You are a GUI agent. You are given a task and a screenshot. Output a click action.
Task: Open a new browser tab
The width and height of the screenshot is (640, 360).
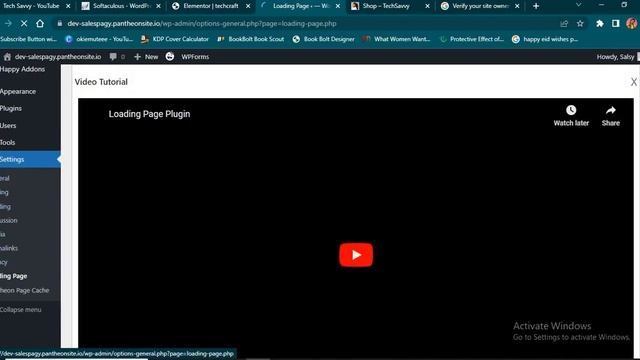click(x=536, y=6)
